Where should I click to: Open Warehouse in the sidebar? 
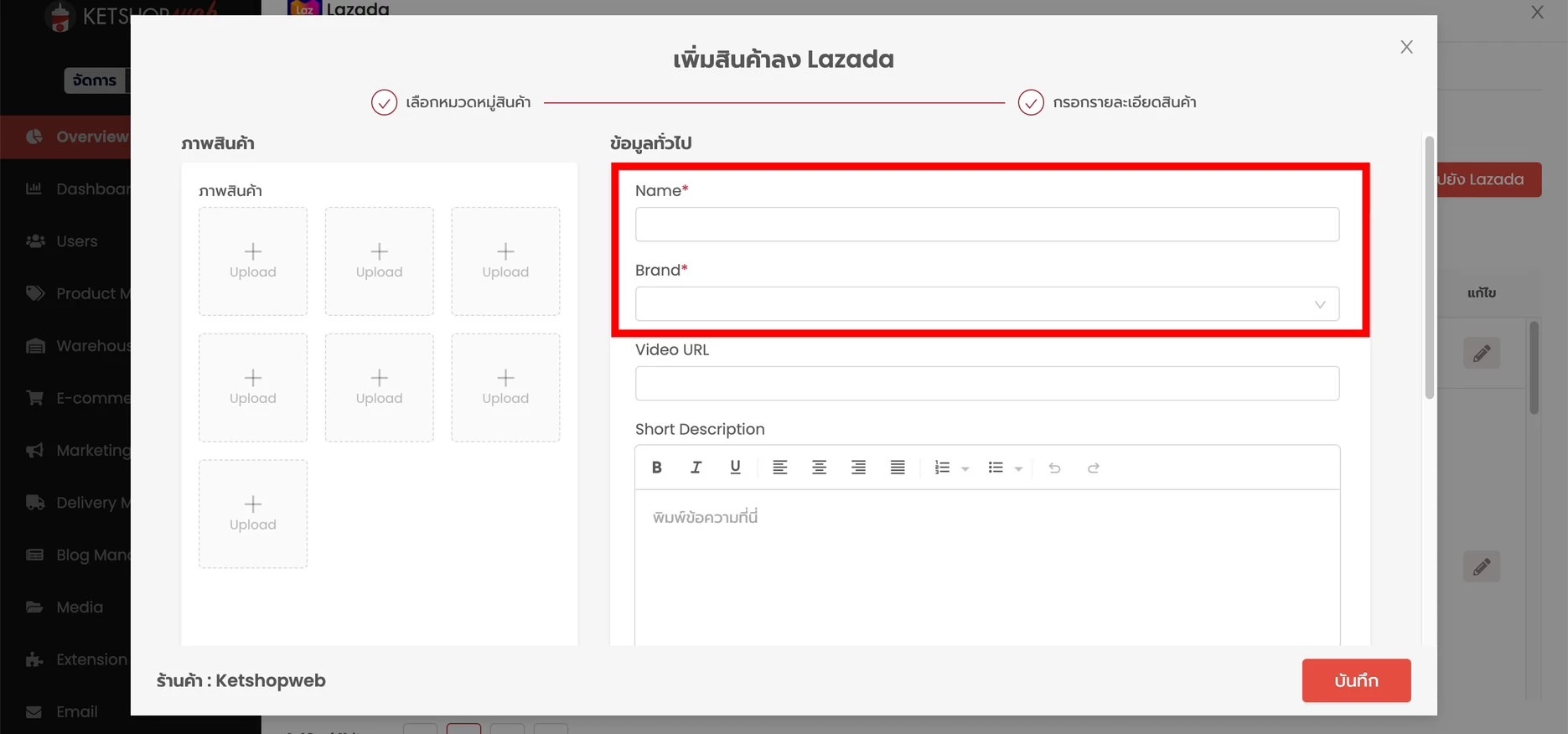click(76, 346)
